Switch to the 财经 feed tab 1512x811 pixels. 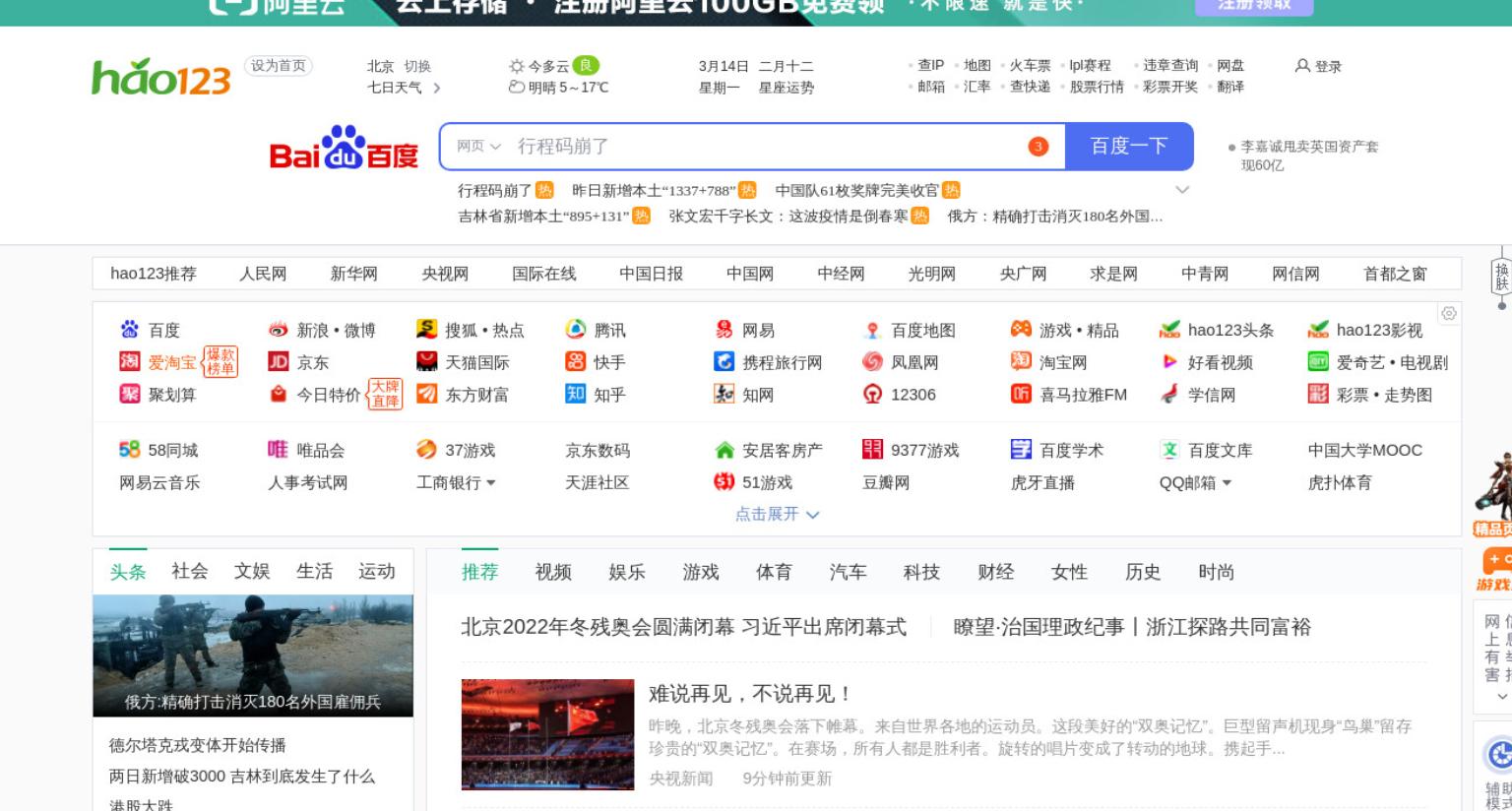tap(995, 572)
